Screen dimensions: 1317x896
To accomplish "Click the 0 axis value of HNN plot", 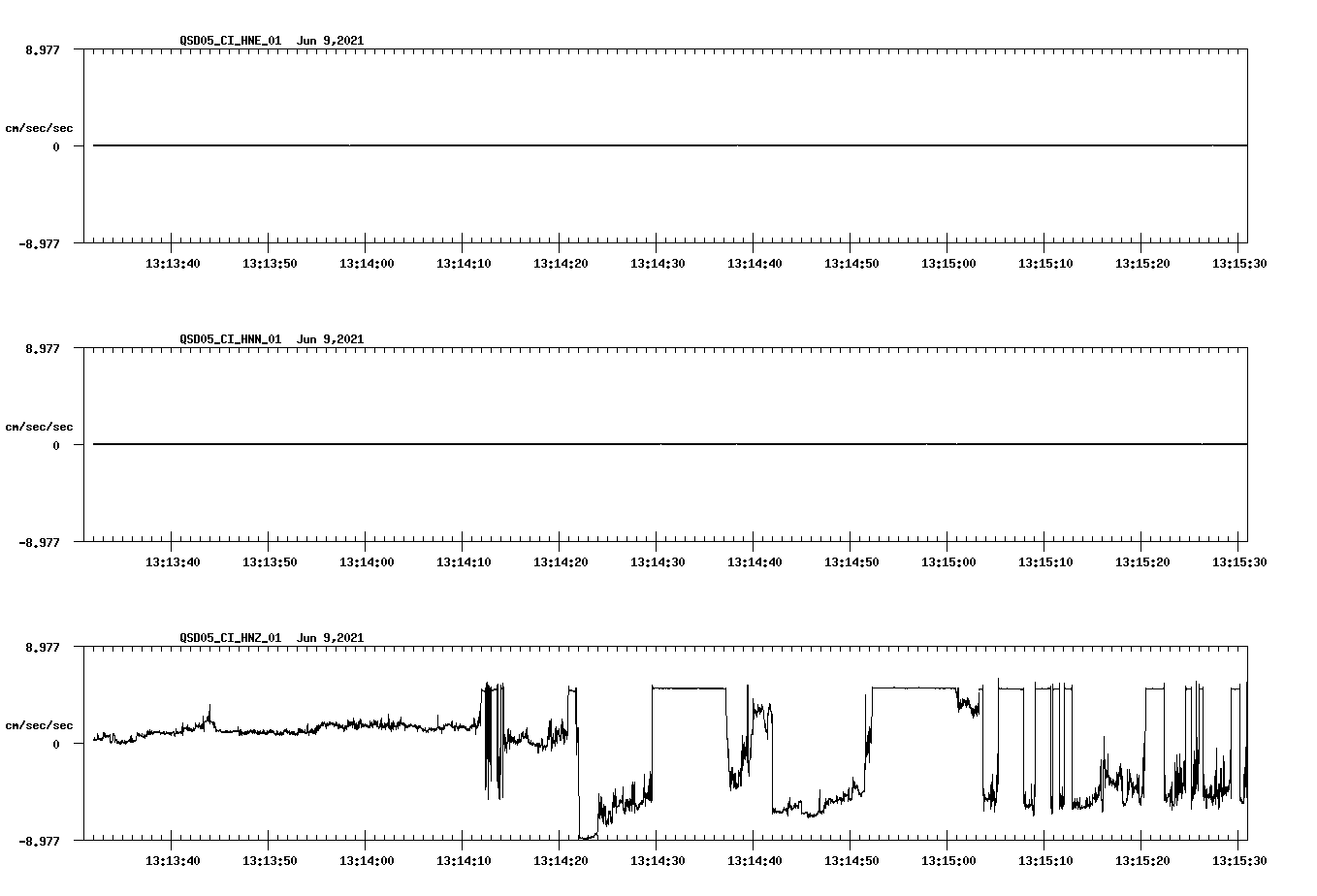I will coord(56,446).
